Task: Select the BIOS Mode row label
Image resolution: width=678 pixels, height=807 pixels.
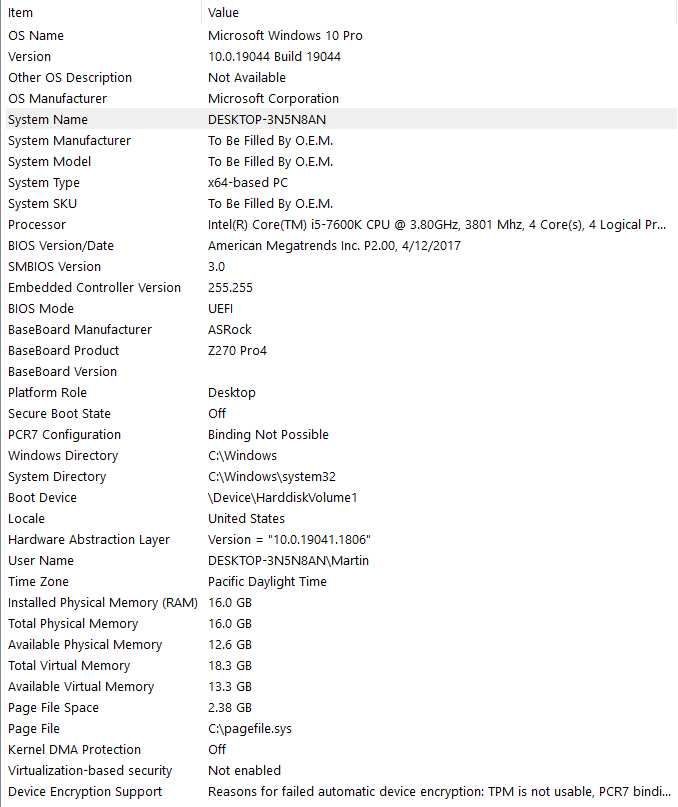Action: click(41, 309)
